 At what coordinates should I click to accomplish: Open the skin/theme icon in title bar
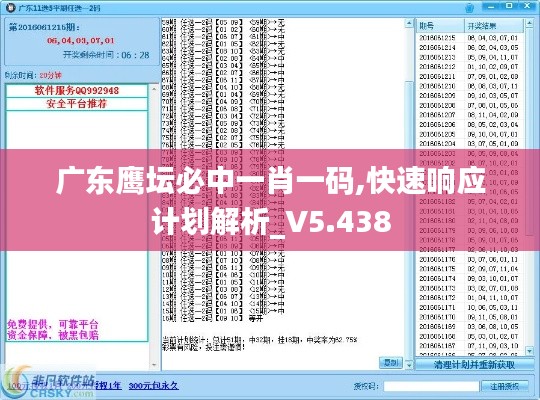pyautogui.click(x=469, y=7)
